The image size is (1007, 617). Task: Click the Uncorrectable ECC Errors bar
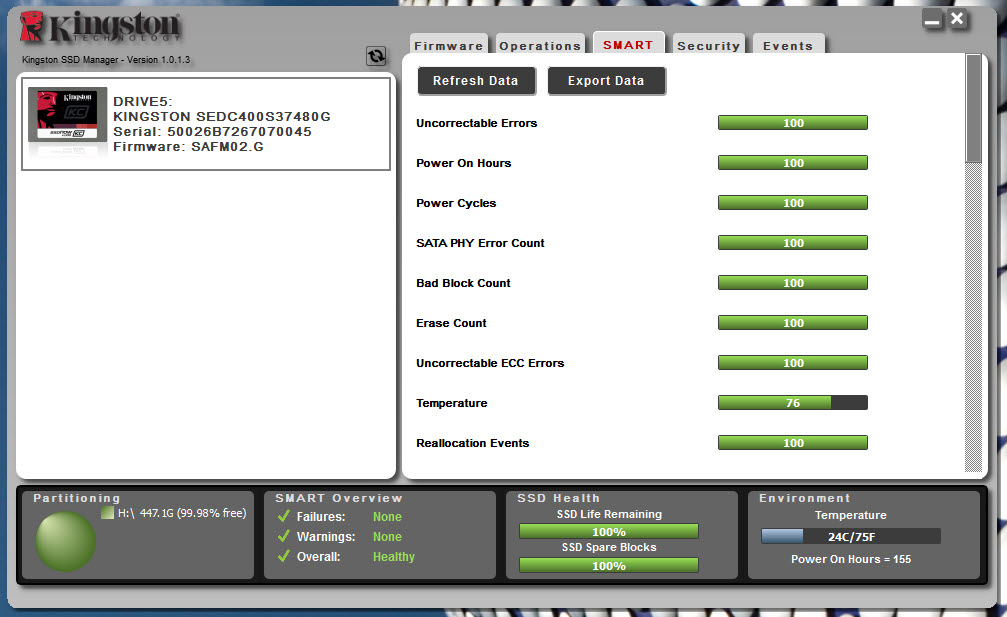pyautogui.click(x=793, y=363)
